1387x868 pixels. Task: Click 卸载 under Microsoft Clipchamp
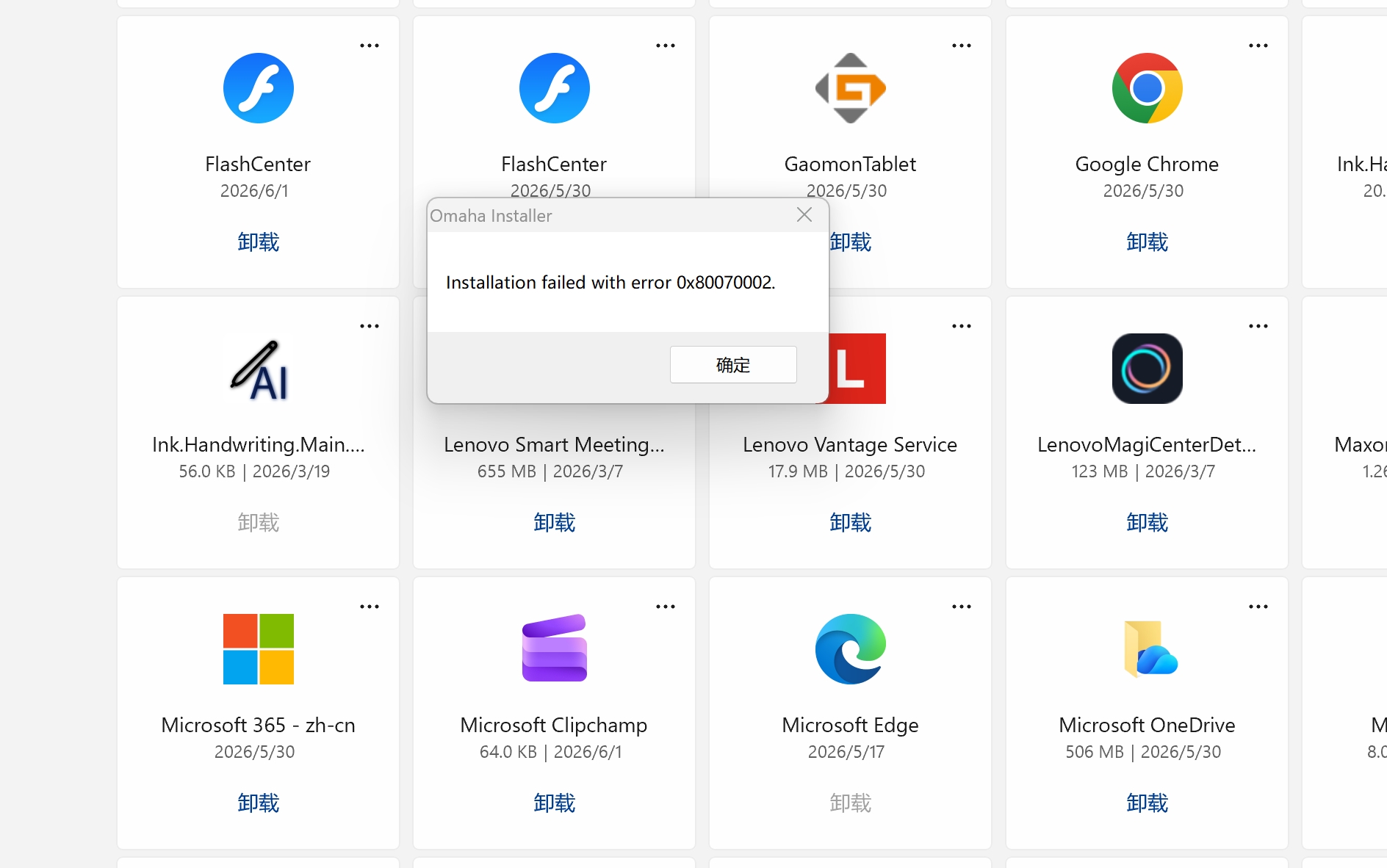(555, 803)
